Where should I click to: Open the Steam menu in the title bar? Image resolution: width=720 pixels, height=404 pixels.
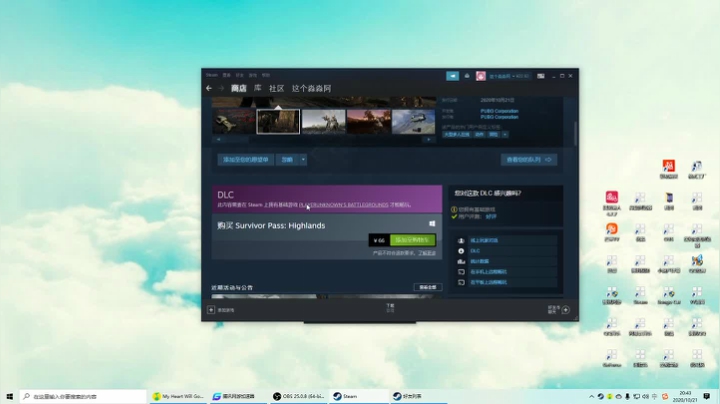212,75
